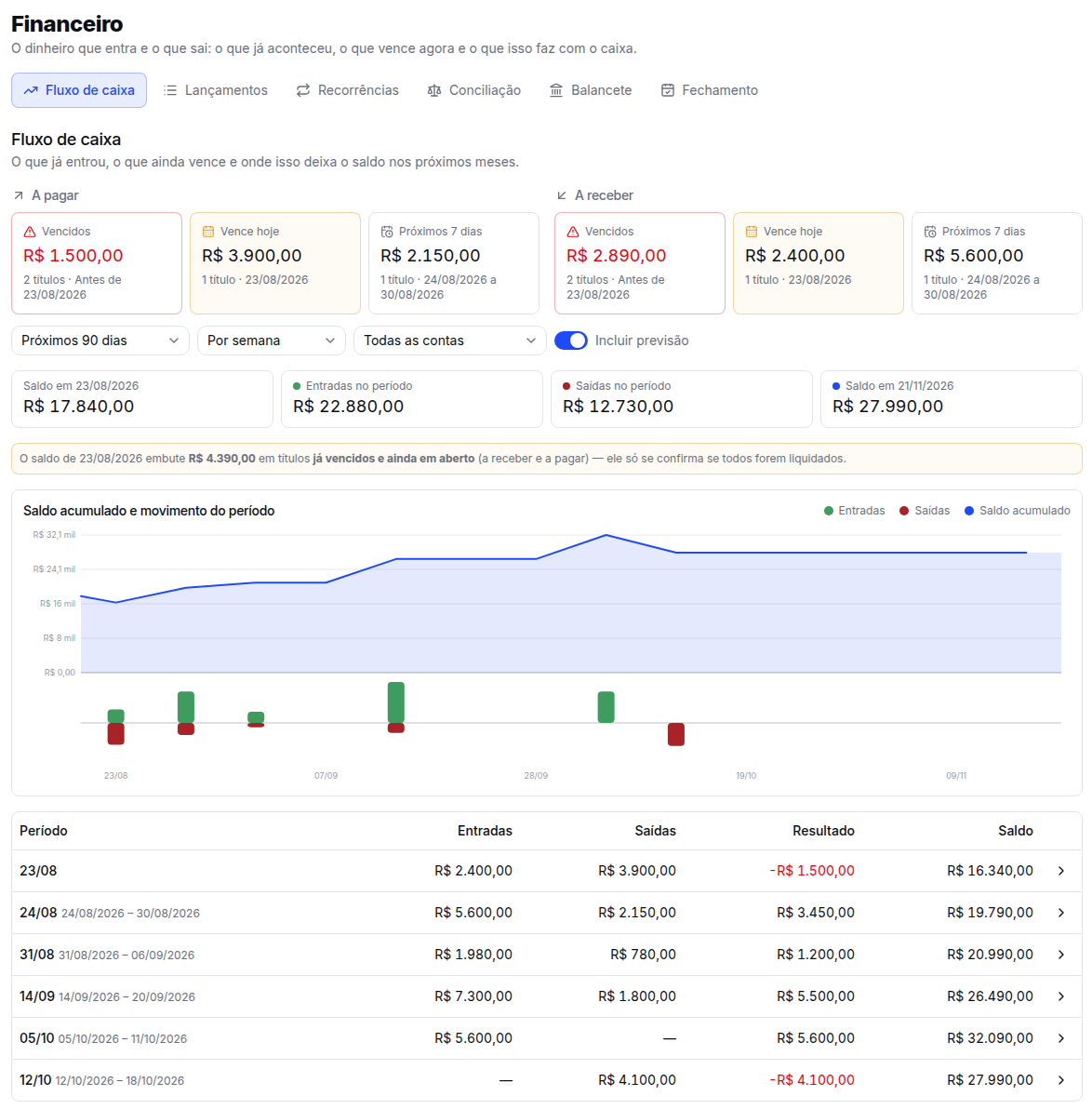The image size is (1092, 1109).
Task: Expand the 05/10 period row chevron
Action: pyautogui.click(x=1061, y=1038)
